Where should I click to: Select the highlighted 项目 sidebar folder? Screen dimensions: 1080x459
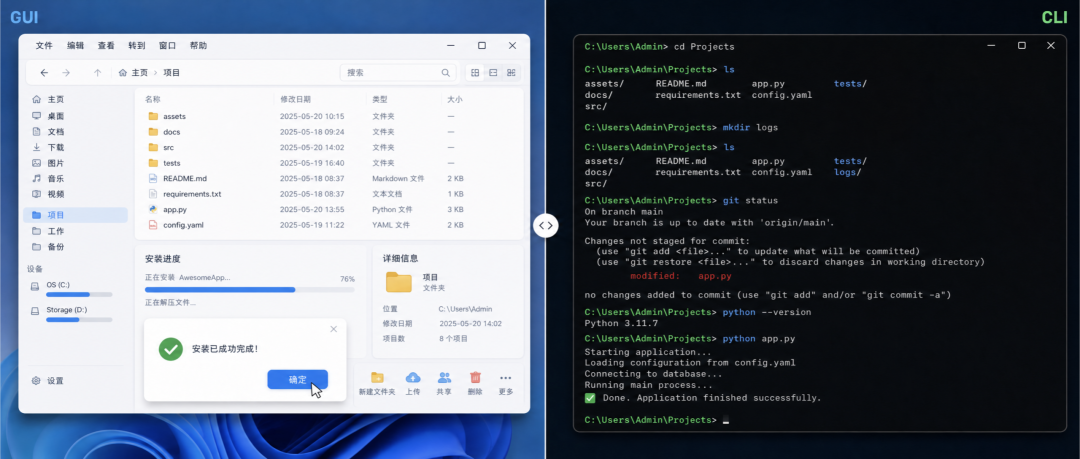pos(76,215)
